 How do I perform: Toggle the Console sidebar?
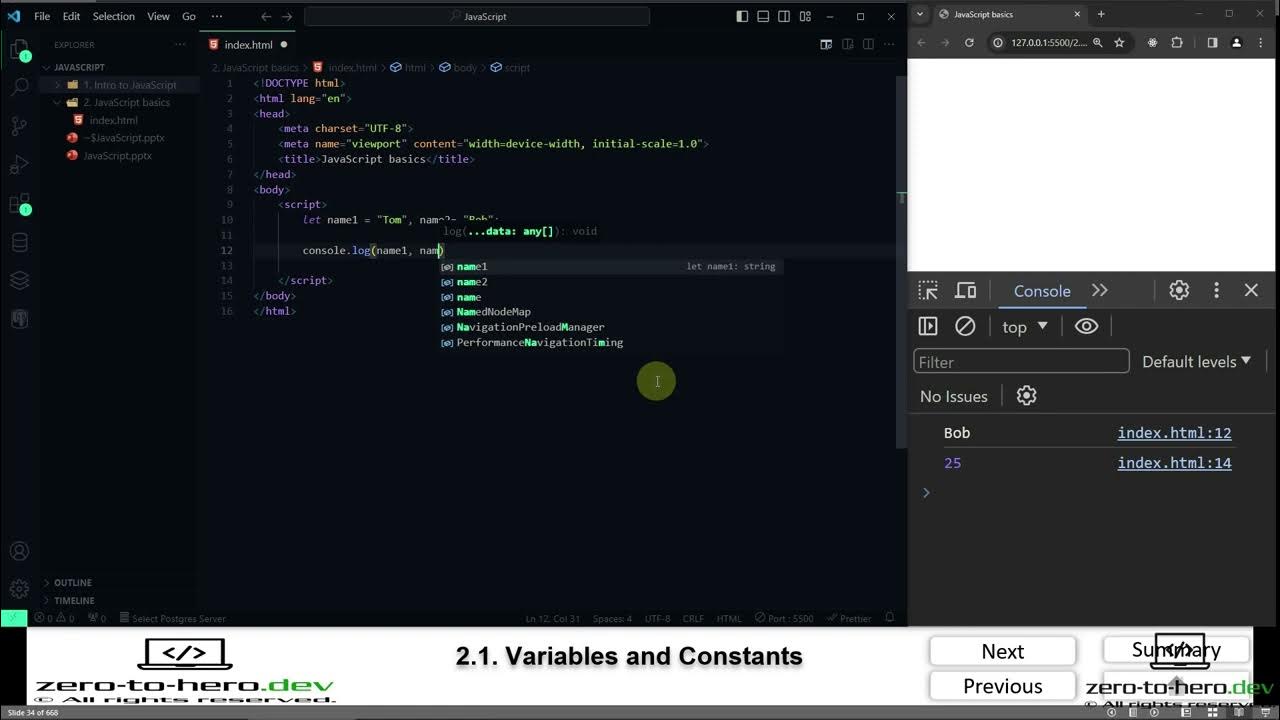[x=928, y=326]
